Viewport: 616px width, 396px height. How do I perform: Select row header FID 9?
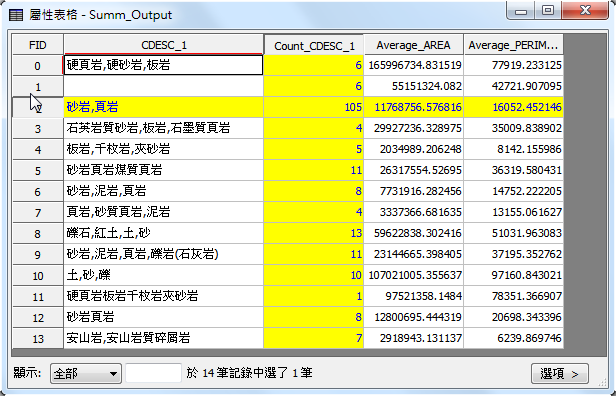tap(38, 255)
